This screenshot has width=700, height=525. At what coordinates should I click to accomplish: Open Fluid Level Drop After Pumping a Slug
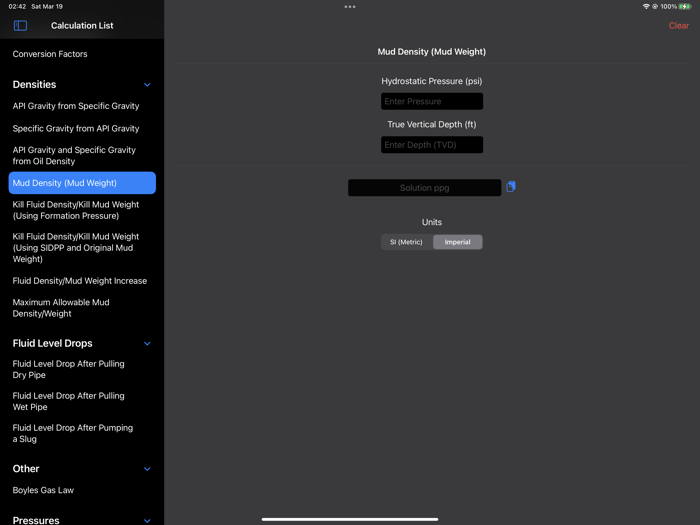coord(73,433)
